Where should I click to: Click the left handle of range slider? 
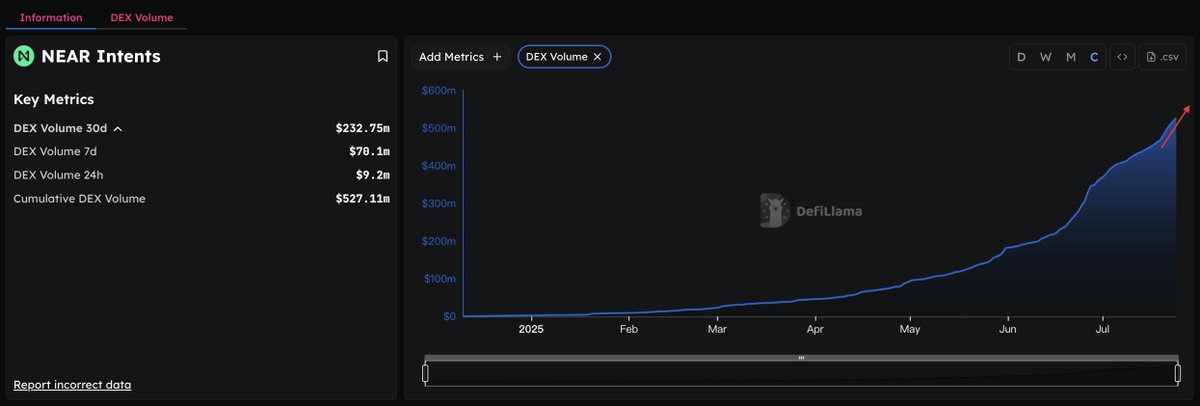pyautogui.click(x=425, y=373)
